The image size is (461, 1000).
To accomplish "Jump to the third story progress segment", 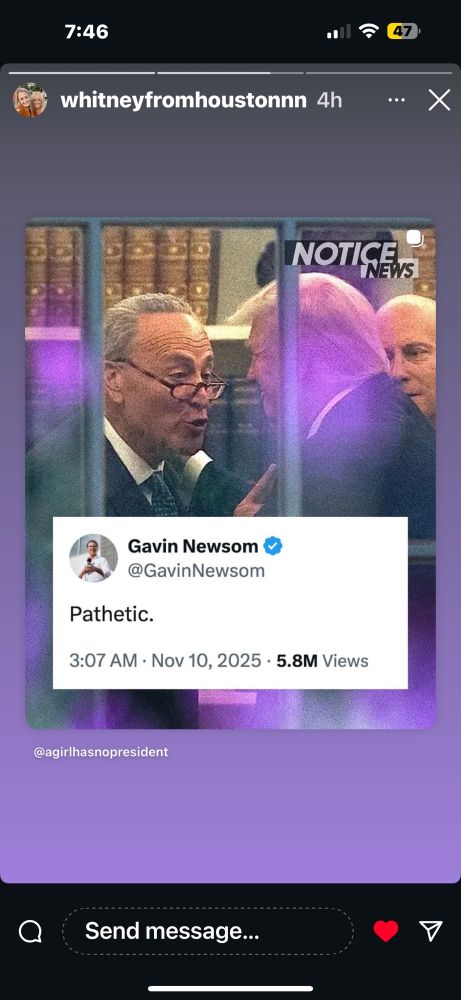I will click(379, 73).
